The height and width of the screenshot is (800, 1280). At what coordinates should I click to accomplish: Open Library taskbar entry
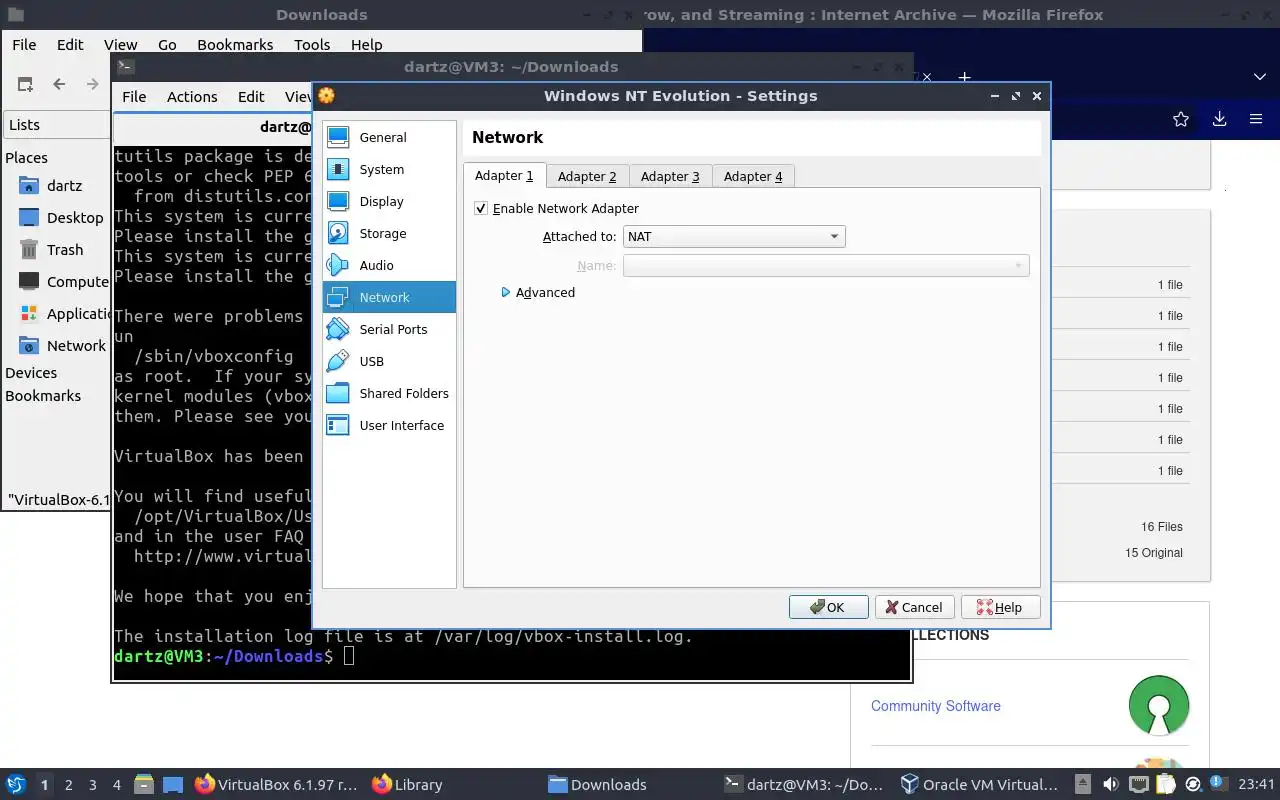click(x=407, y=784)
